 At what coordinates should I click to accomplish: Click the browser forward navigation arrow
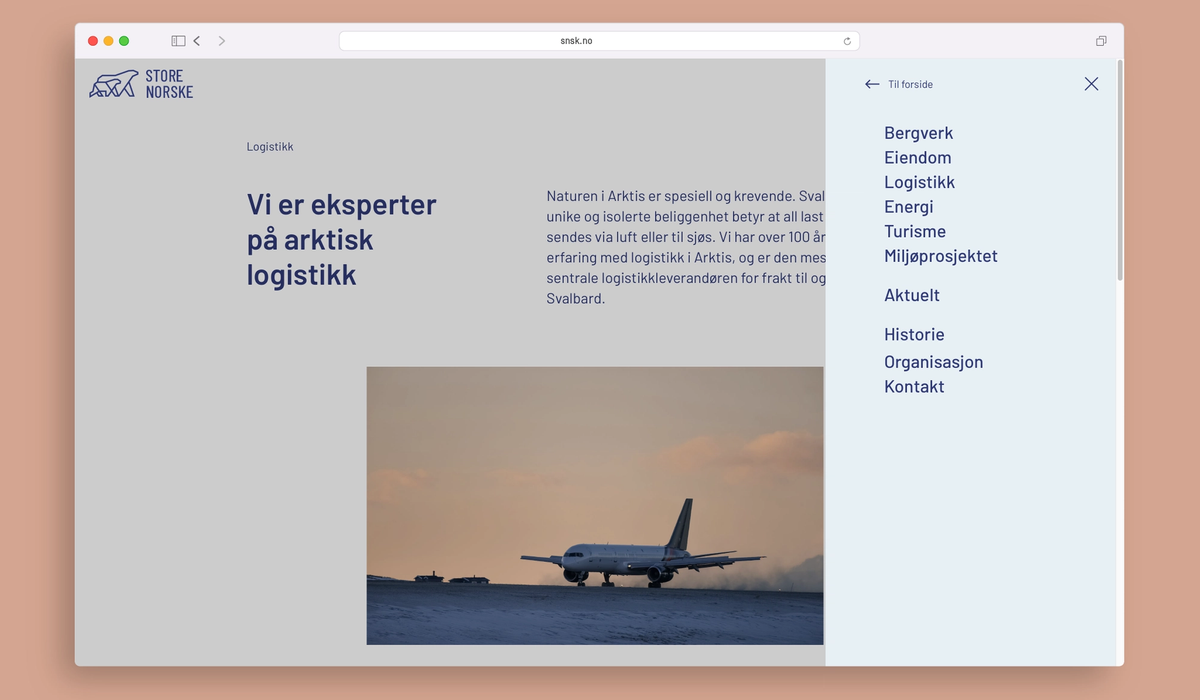221,40
